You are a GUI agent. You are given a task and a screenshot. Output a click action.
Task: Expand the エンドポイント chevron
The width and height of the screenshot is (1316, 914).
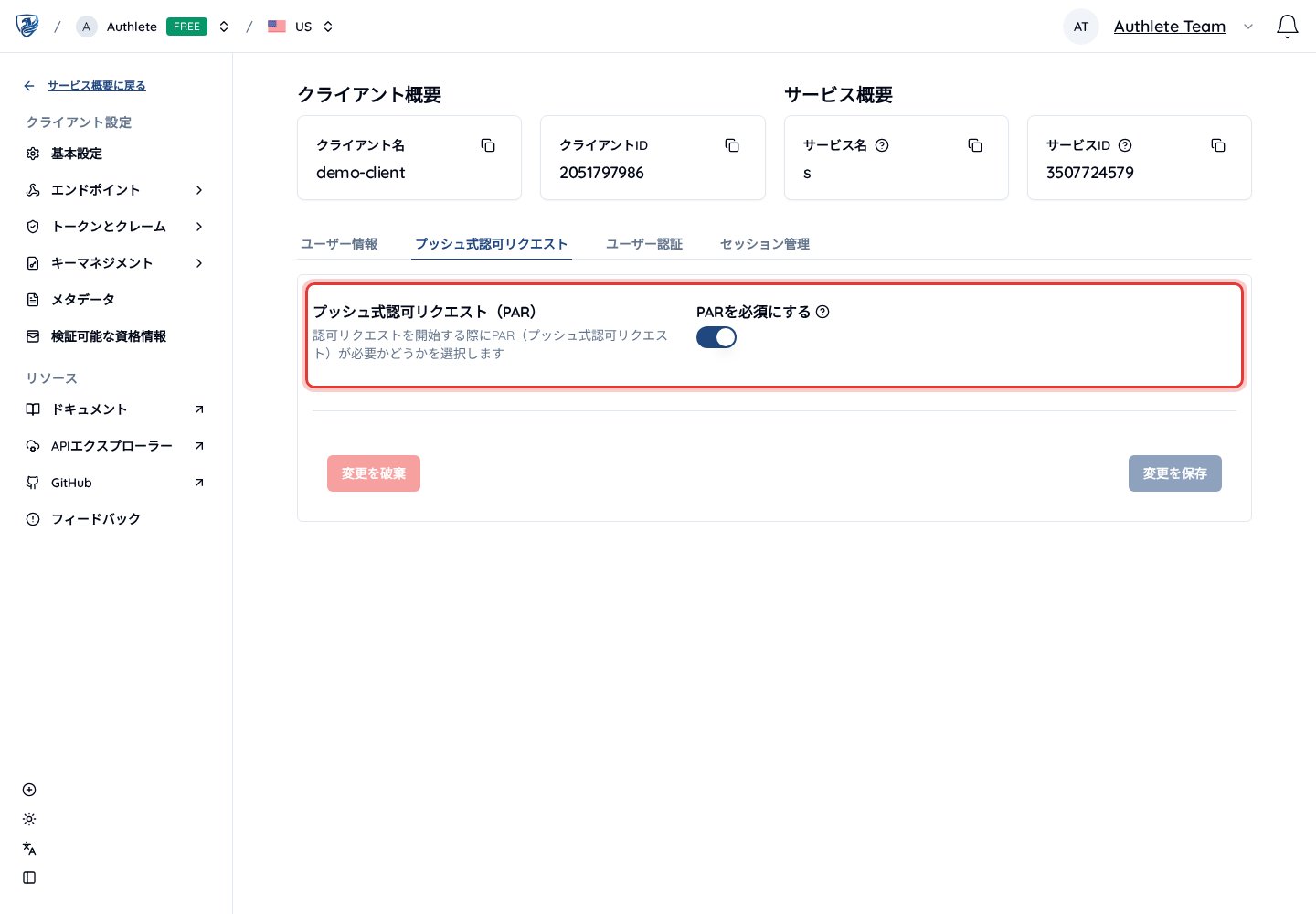point(199,190)
